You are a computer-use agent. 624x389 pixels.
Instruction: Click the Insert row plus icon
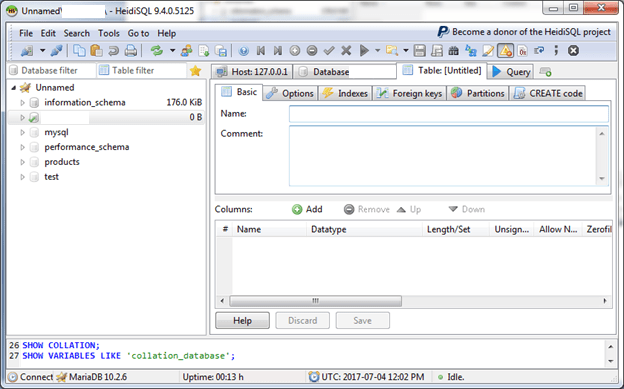(x=295, y=51)
